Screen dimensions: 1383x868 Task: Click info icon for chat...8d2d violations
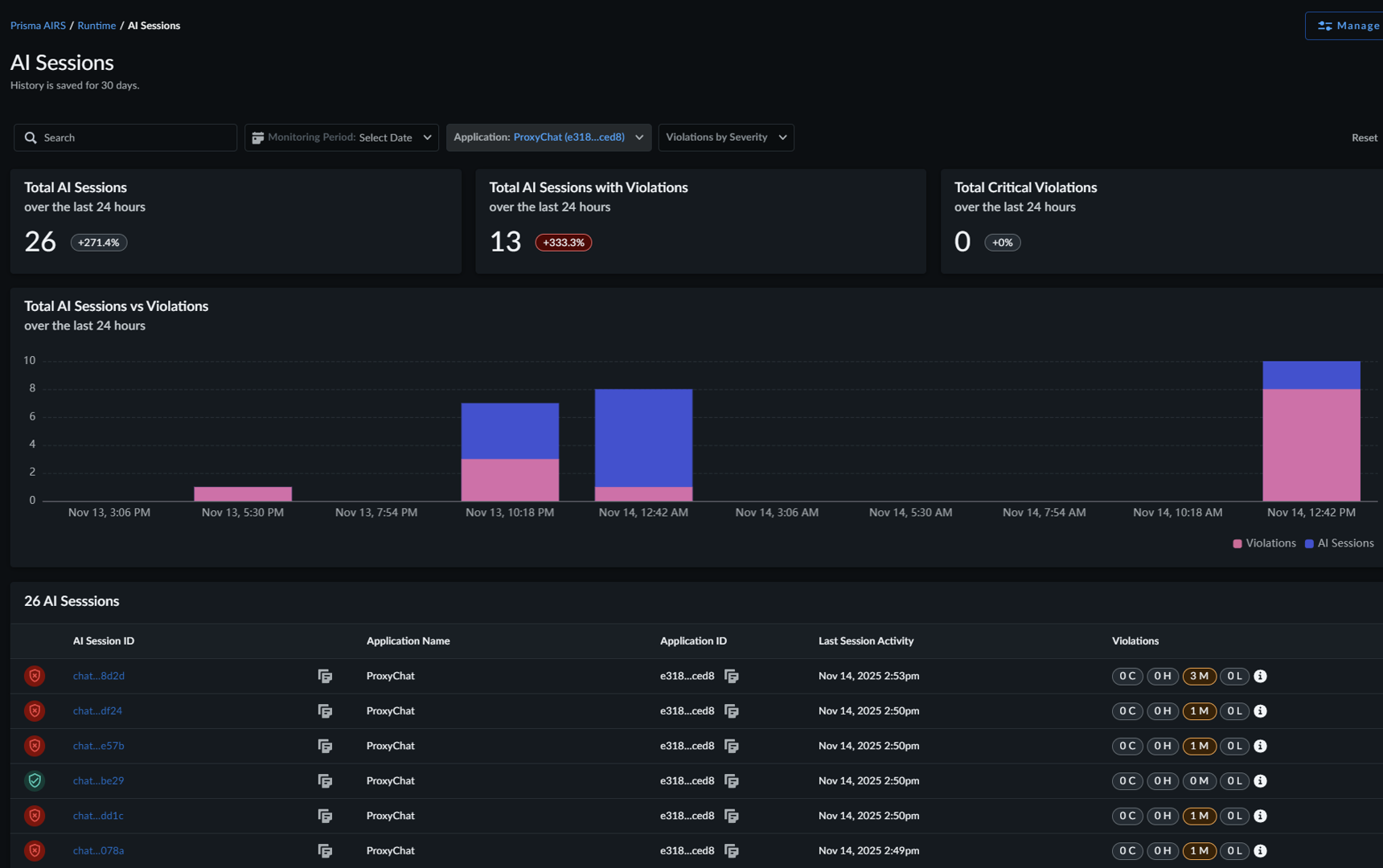(x=1260, y=676)
